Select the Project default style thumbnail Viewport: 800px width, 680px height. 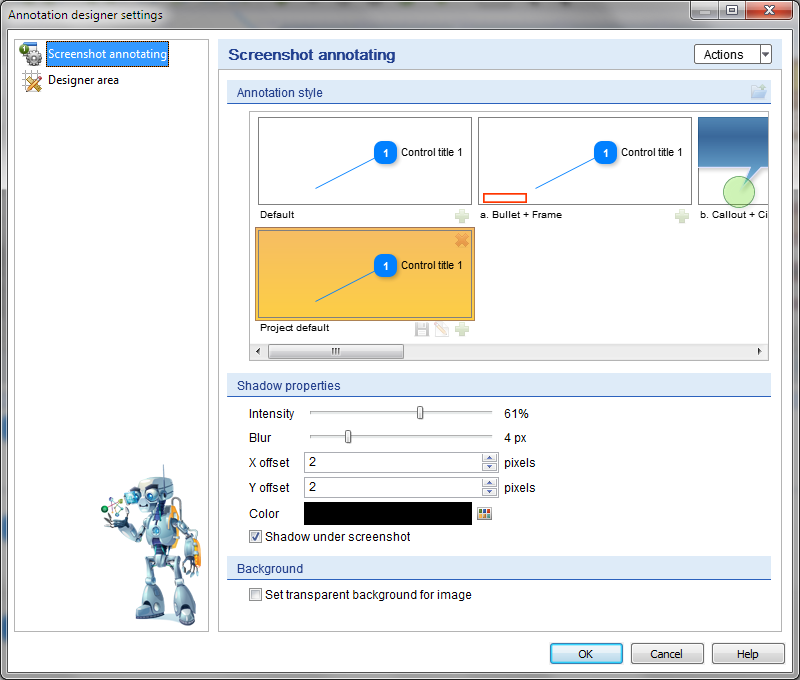pos(365,274)
